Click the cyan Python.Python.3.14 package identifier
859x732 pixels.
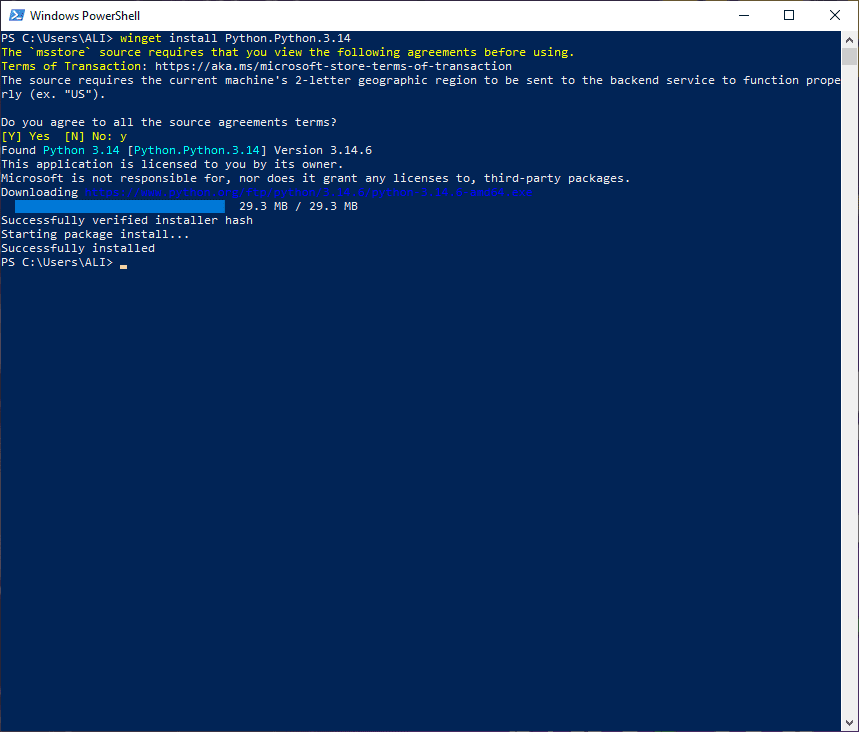click(x=197, y=151)
